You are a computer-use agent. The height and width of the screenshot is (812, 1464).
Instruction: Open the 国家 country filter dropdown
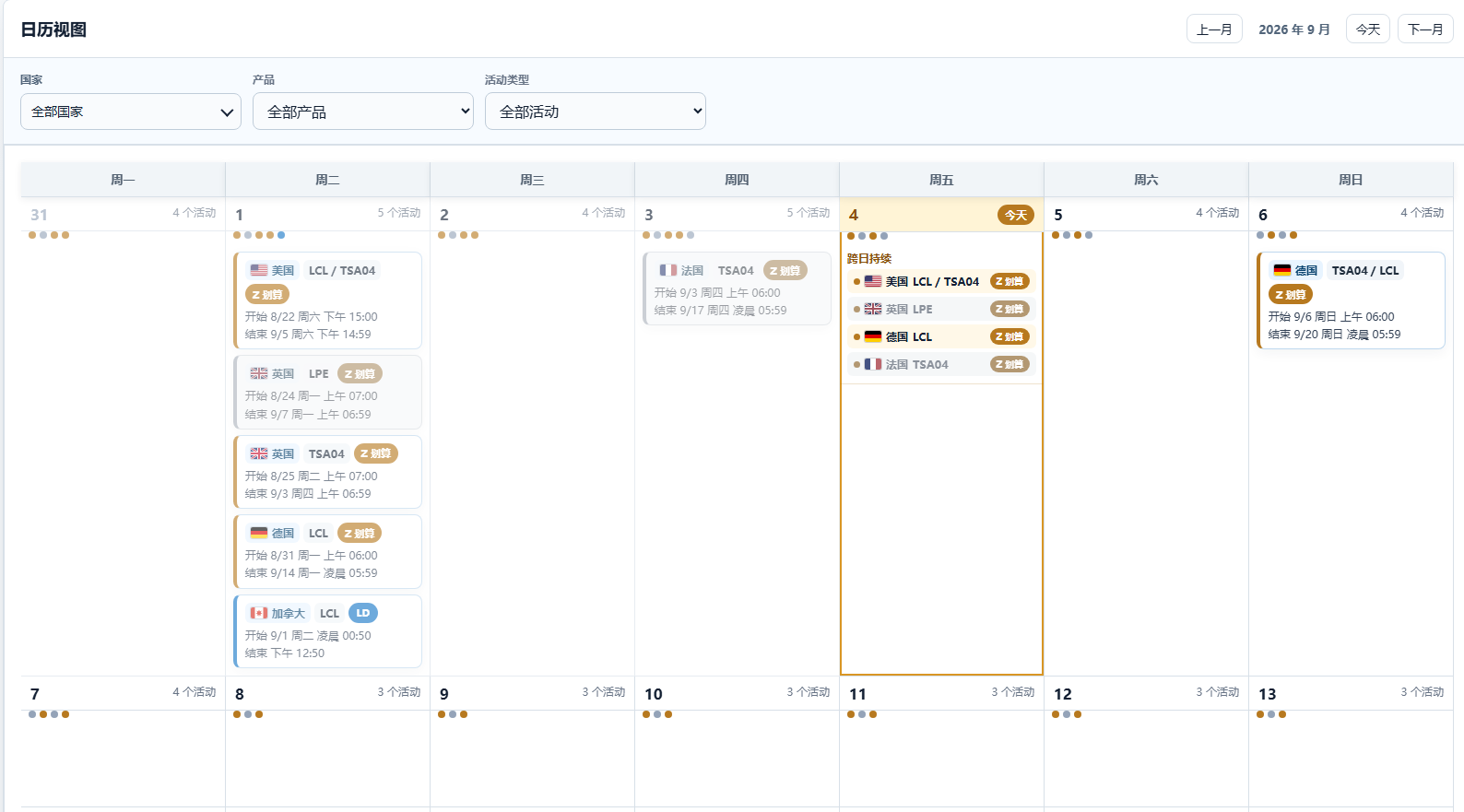(131, 112)
